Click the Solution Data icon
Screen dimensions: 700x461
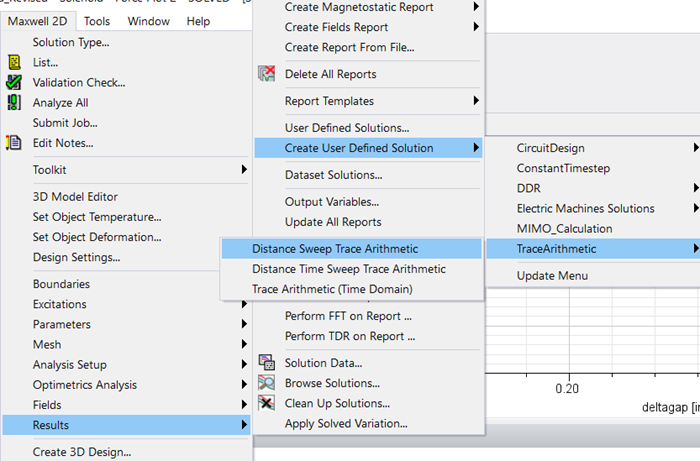tap(267, 362)
